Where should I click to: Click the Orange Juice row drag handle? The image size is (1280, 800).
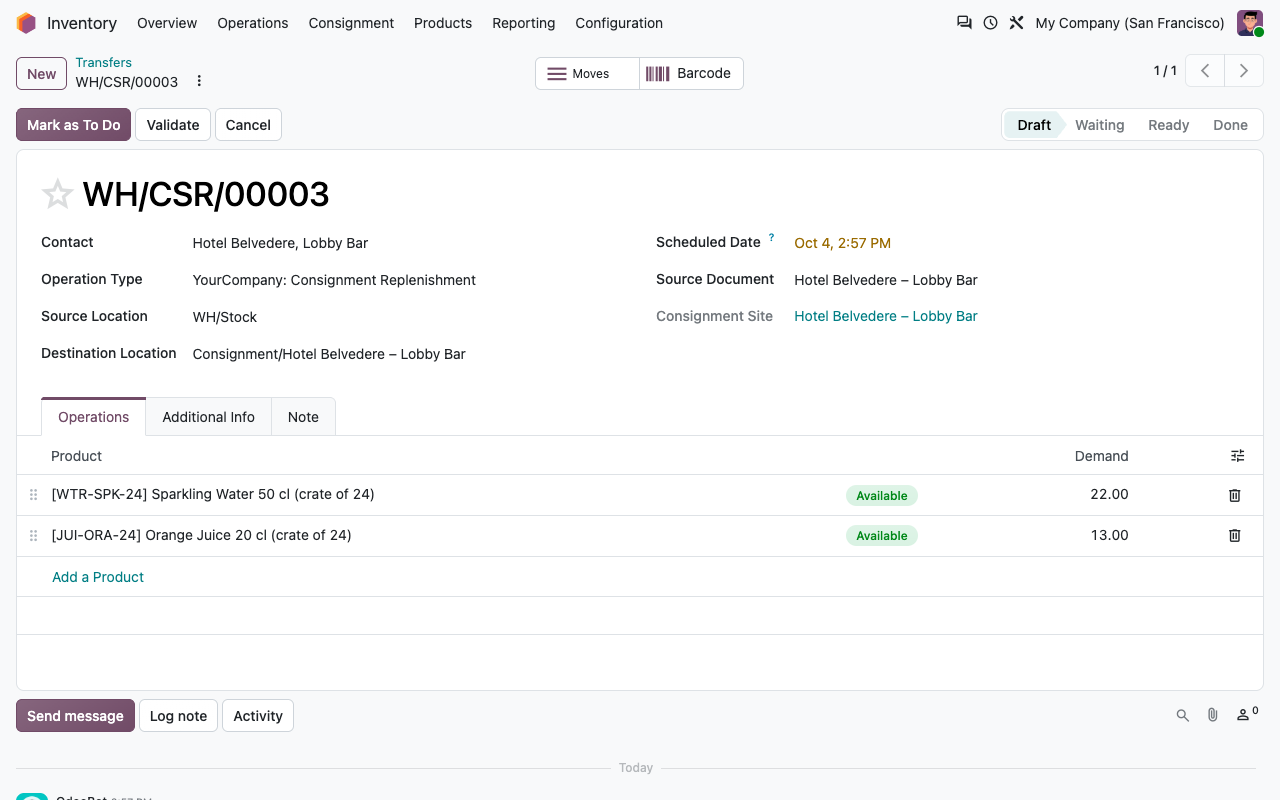pyautogui.click(x=33, y=536)
